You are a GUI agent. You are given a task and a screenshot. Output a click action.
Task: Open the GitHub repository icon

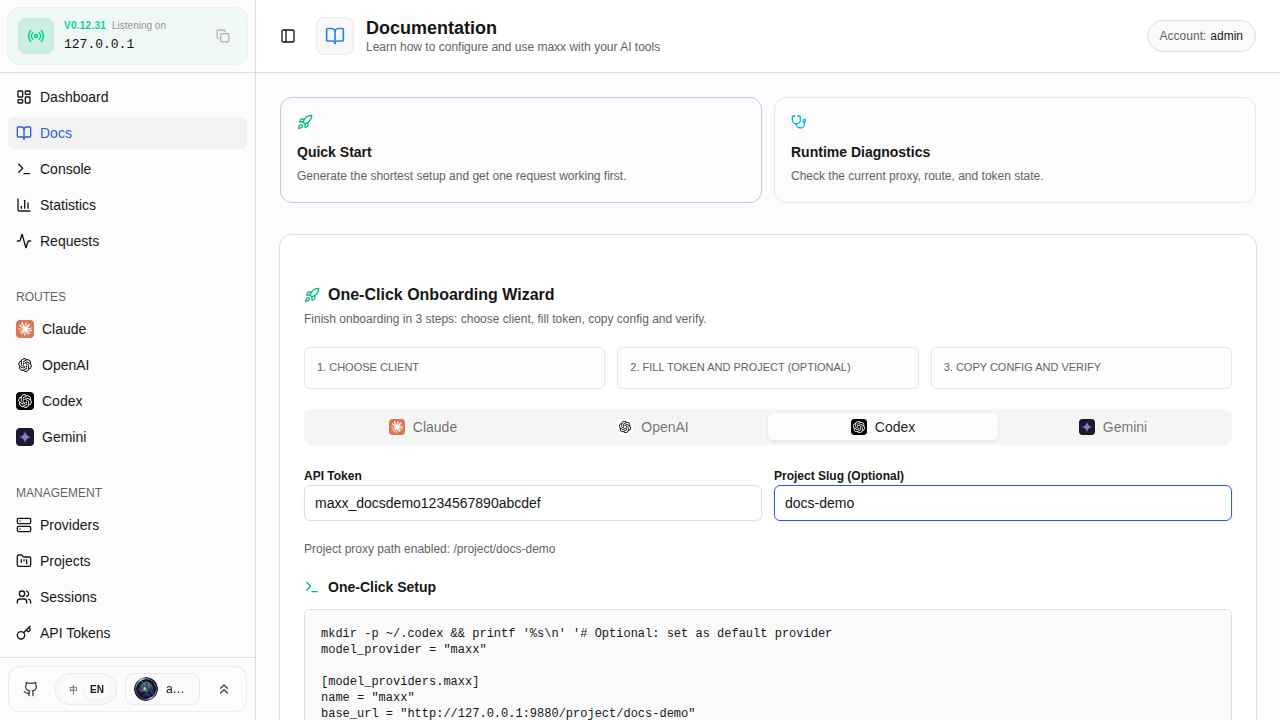(31, 689)
